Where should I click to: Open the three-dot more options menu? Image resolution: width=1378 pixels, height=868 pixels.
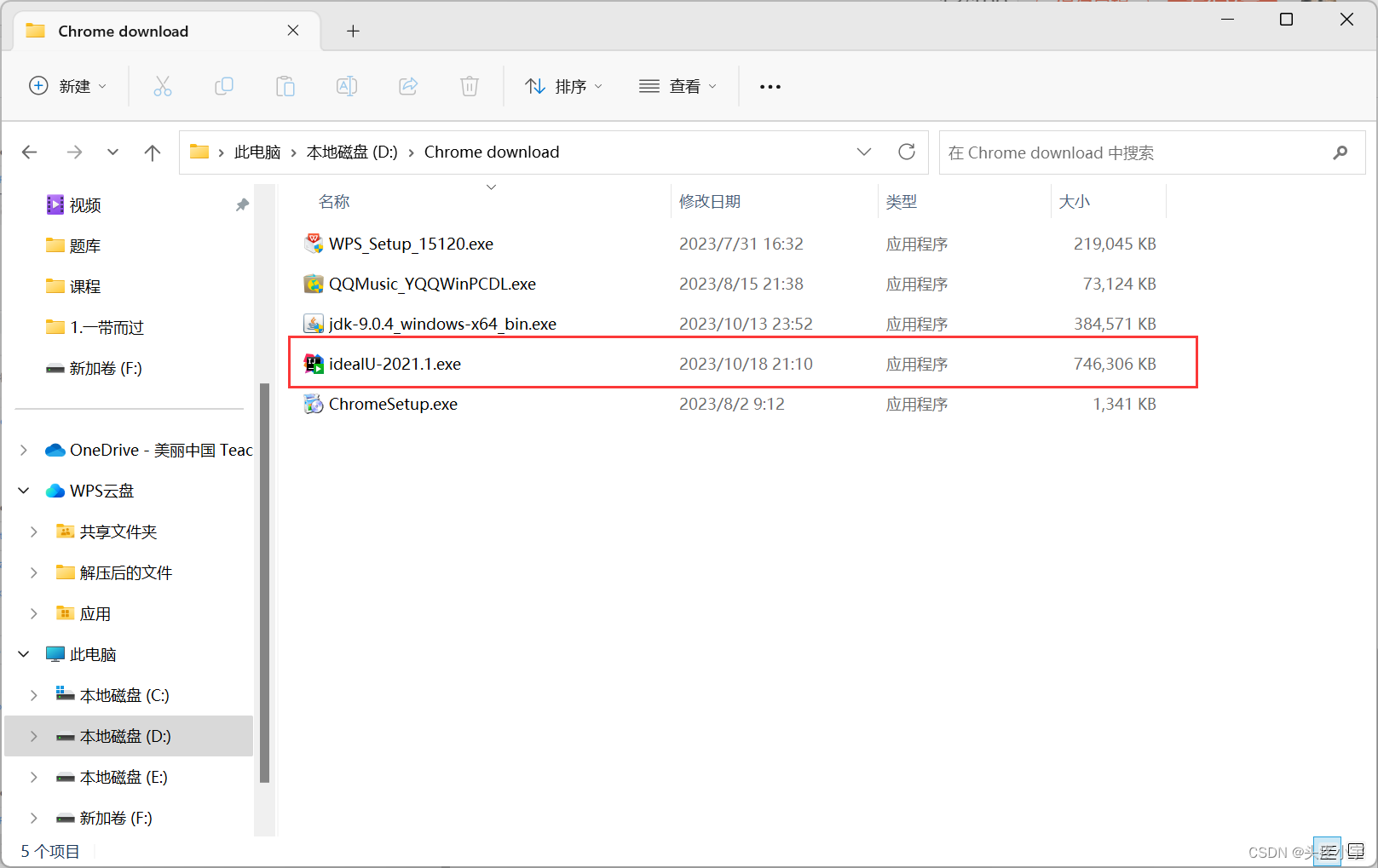770,87
